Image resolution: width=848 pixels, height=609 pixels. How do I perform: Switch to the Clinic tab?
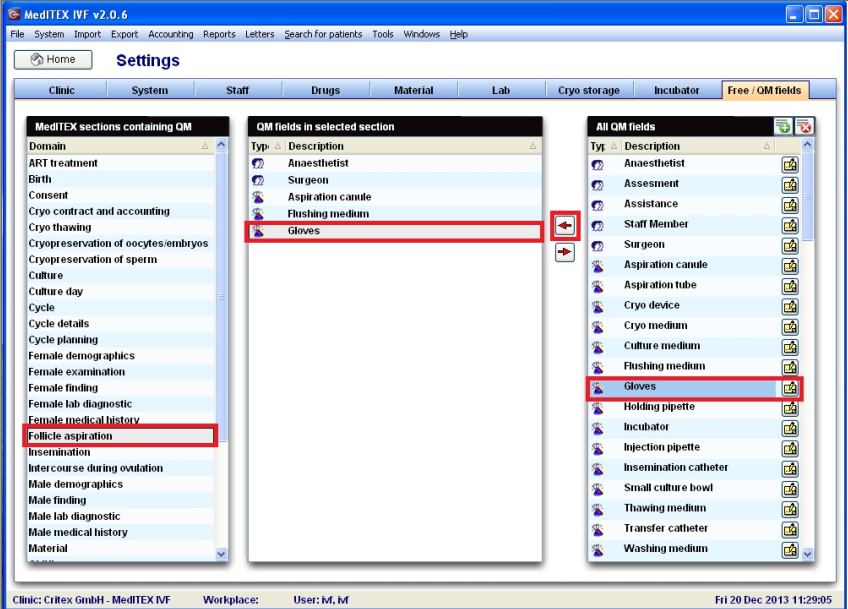coord(61,90)
